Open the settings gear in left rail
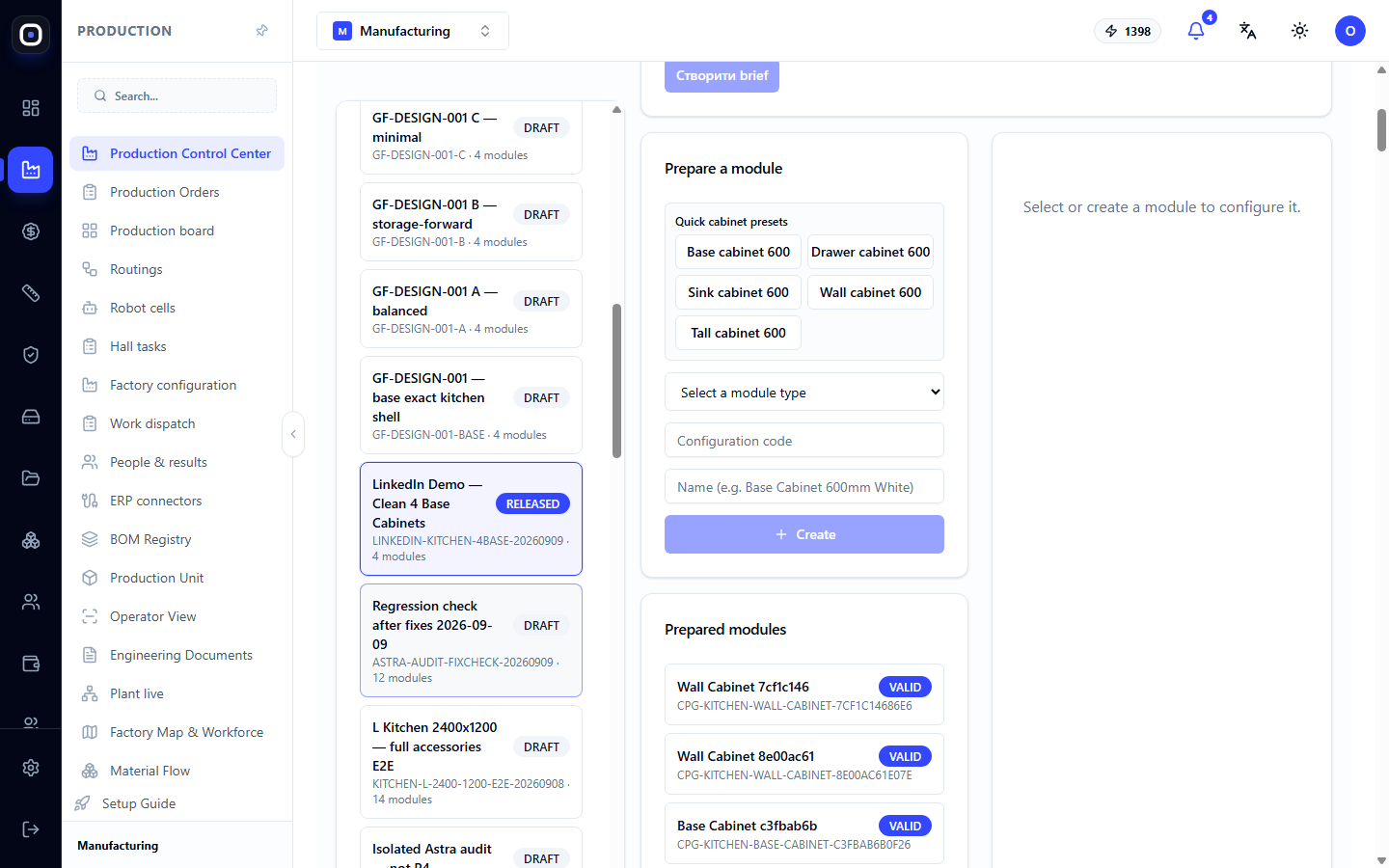 coord(31,768)
